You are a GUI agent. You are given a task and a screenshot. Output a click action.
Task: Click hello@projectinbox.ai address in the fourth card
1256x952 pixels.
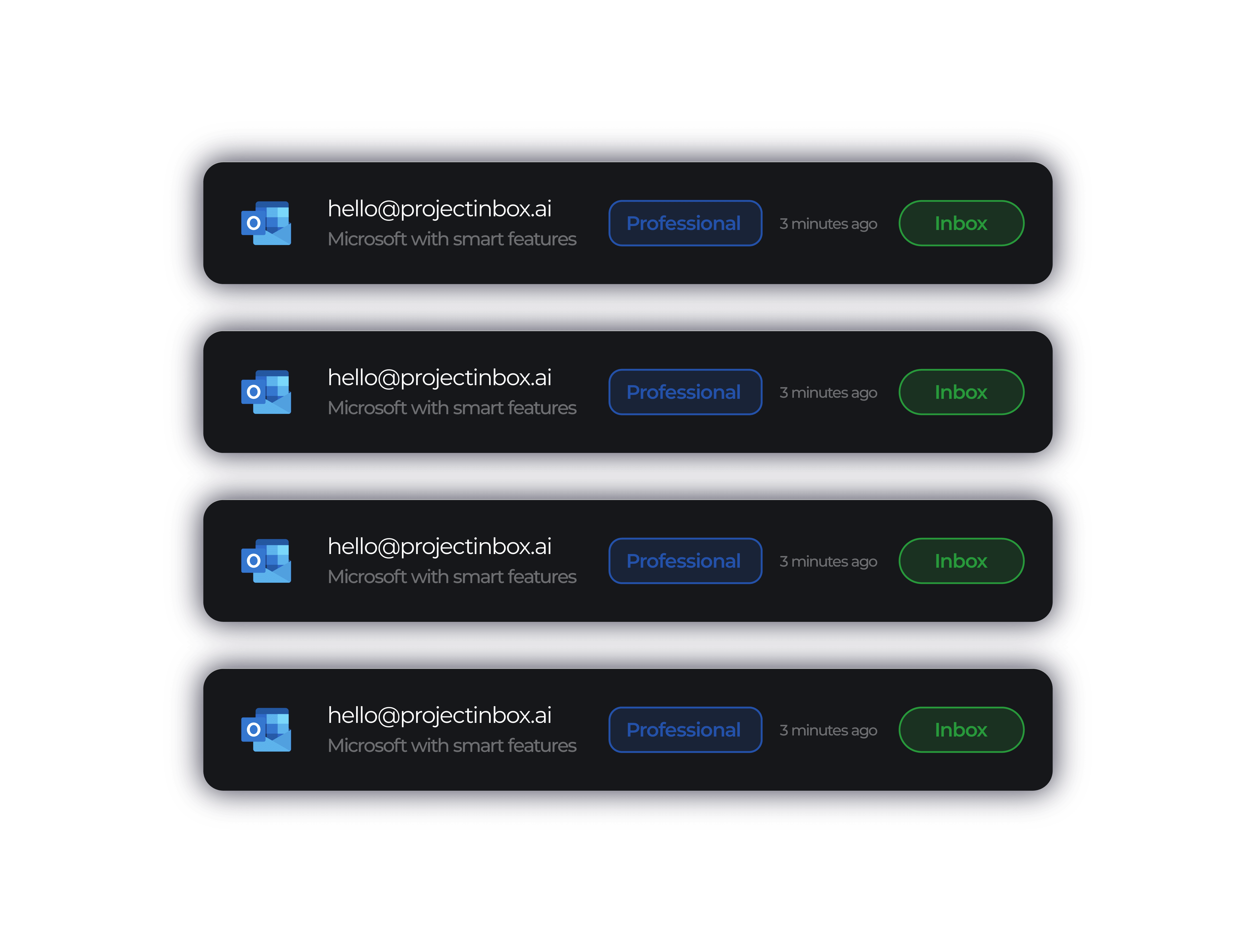(440, 716)
